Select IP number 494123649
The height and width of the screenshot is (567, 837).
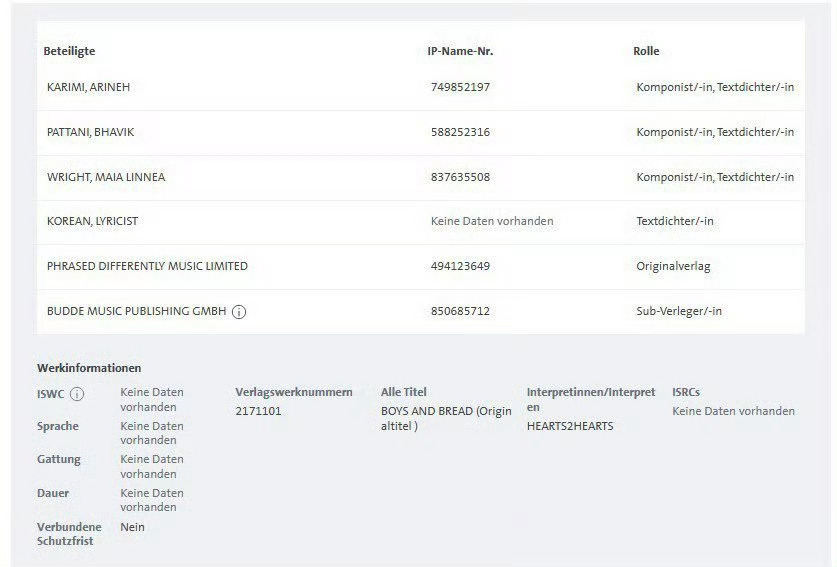tap(460, 266)
